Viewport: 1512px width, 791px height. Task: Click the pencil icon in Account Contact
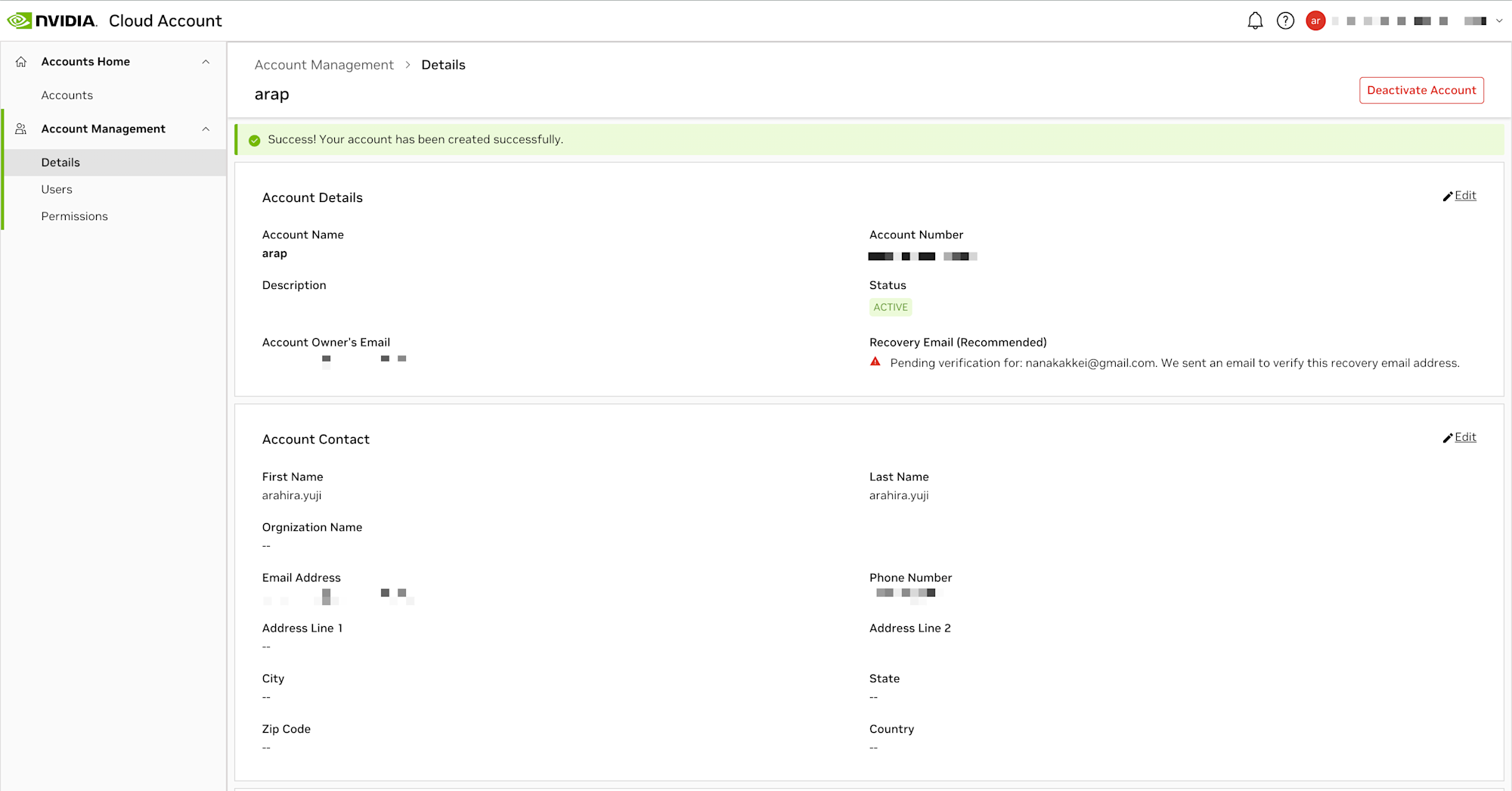[1448, 439]
